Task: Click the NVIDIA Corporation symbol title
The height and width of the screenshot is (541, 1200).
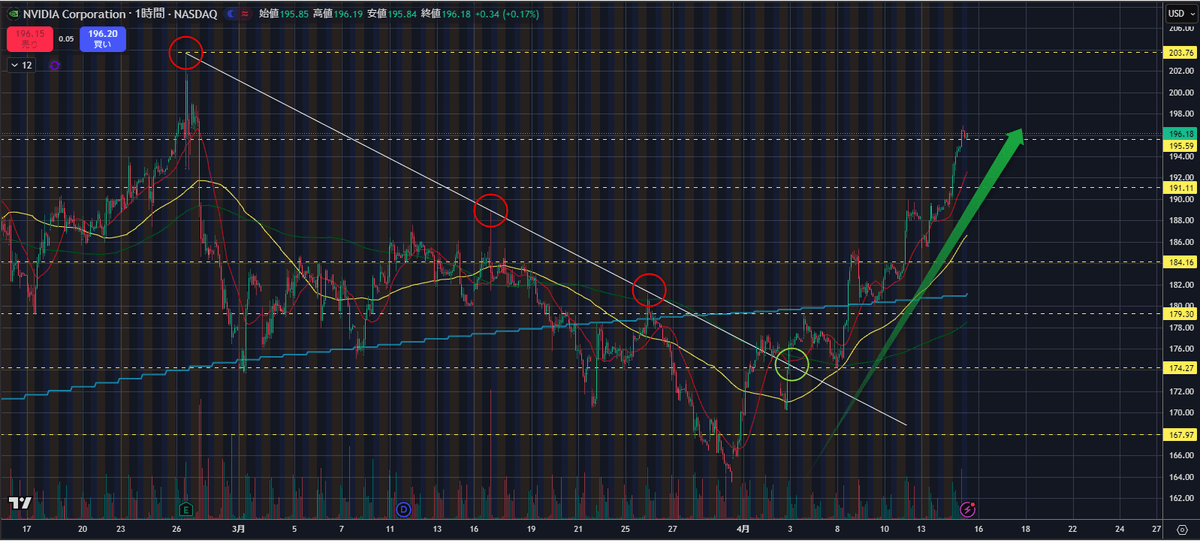Action: point(78,14)
